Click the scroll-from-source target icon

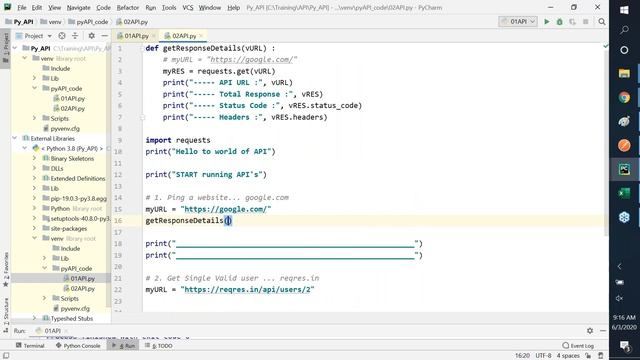click(62, 36)
